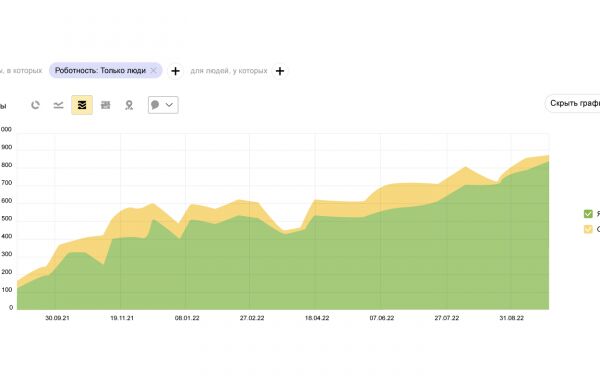Click the 19.11.21 date label on axis

click(x=122, y=318)
